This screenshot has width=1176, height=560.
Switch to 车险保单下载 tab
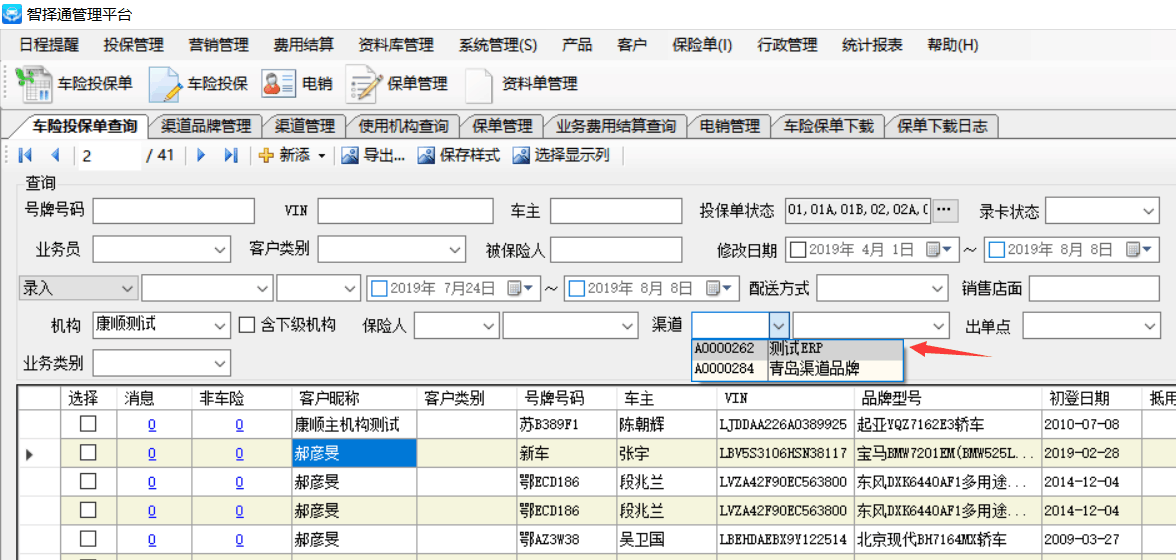(x=829, y=126)
